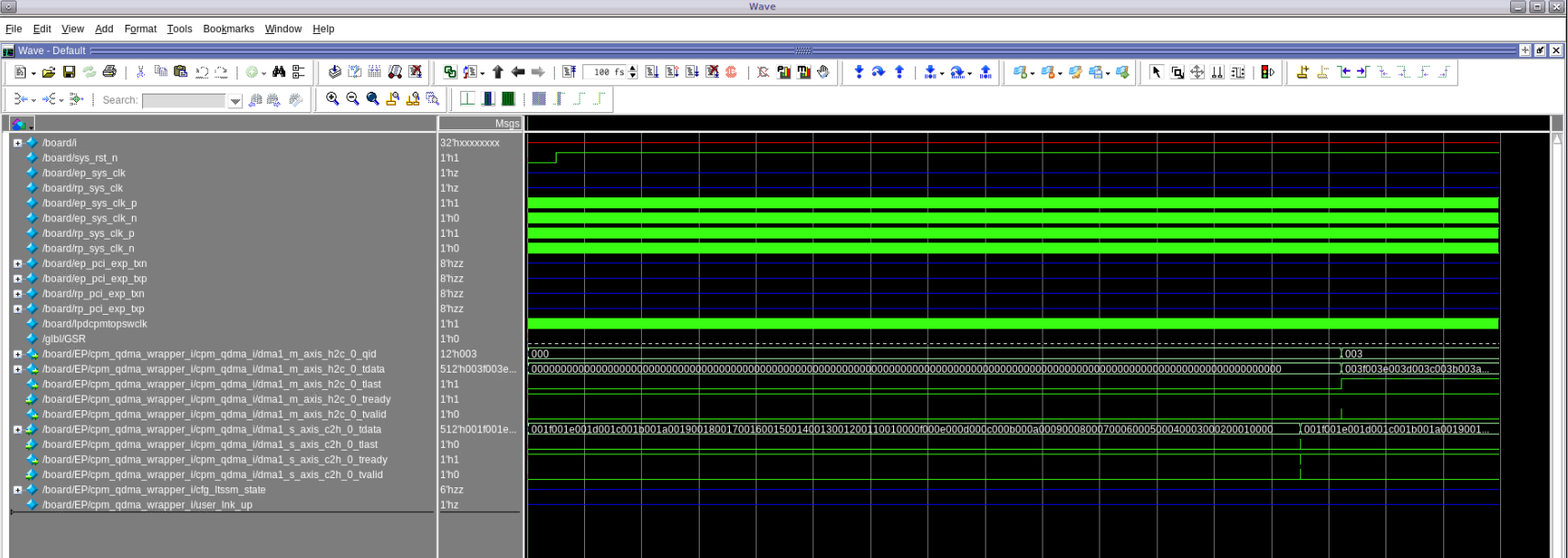
Task: Toggle the Two Cursor mode tool
Action: click(1218, 73)
